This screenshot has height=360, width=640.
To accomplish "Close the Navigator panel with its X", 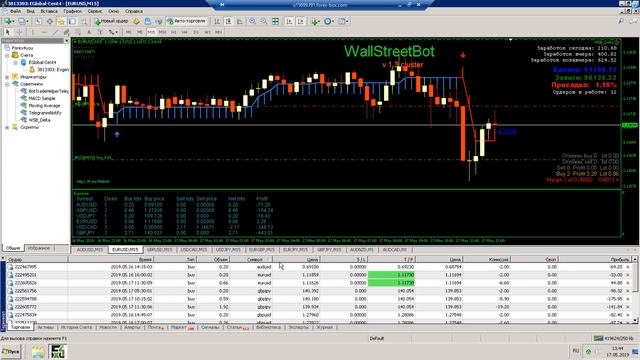I will tap(66, 40).
